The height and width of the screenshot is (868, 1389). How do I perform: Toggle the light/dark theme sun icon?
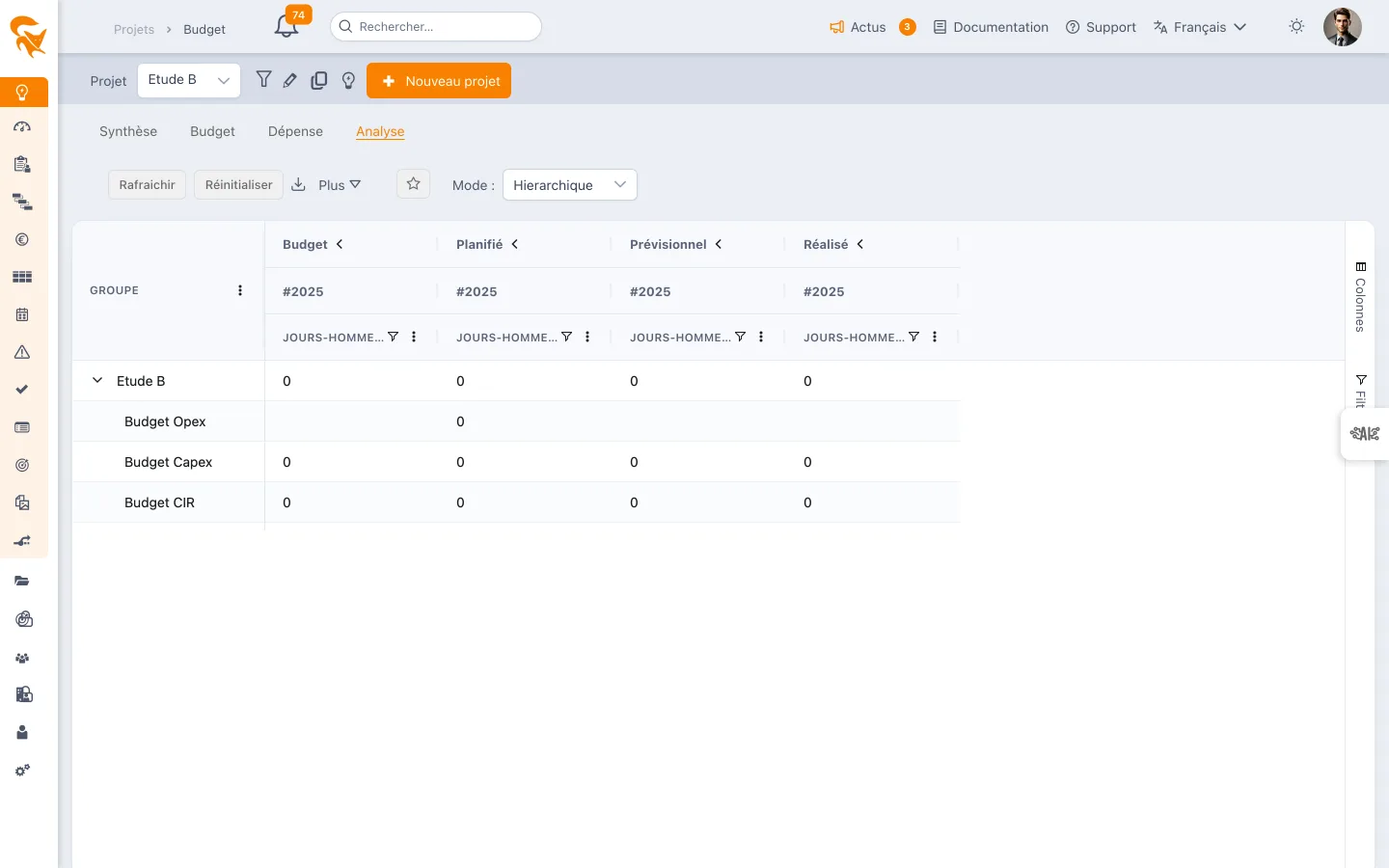(1296, 27)
